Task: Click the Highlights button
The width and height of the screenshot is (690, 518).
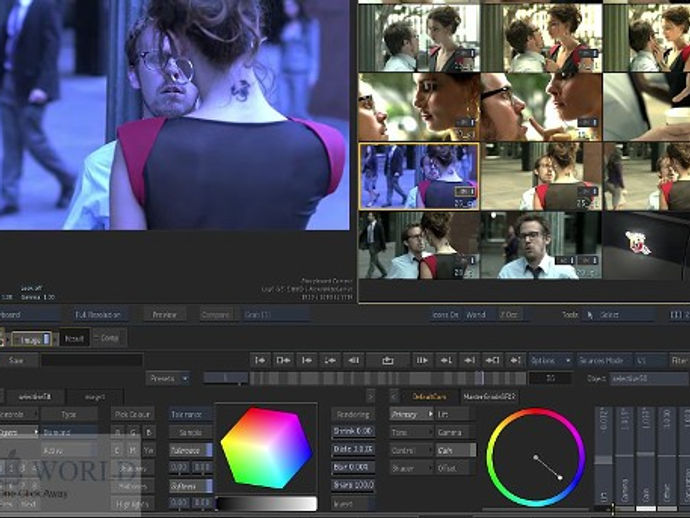Action: click(x=132, y=504)
